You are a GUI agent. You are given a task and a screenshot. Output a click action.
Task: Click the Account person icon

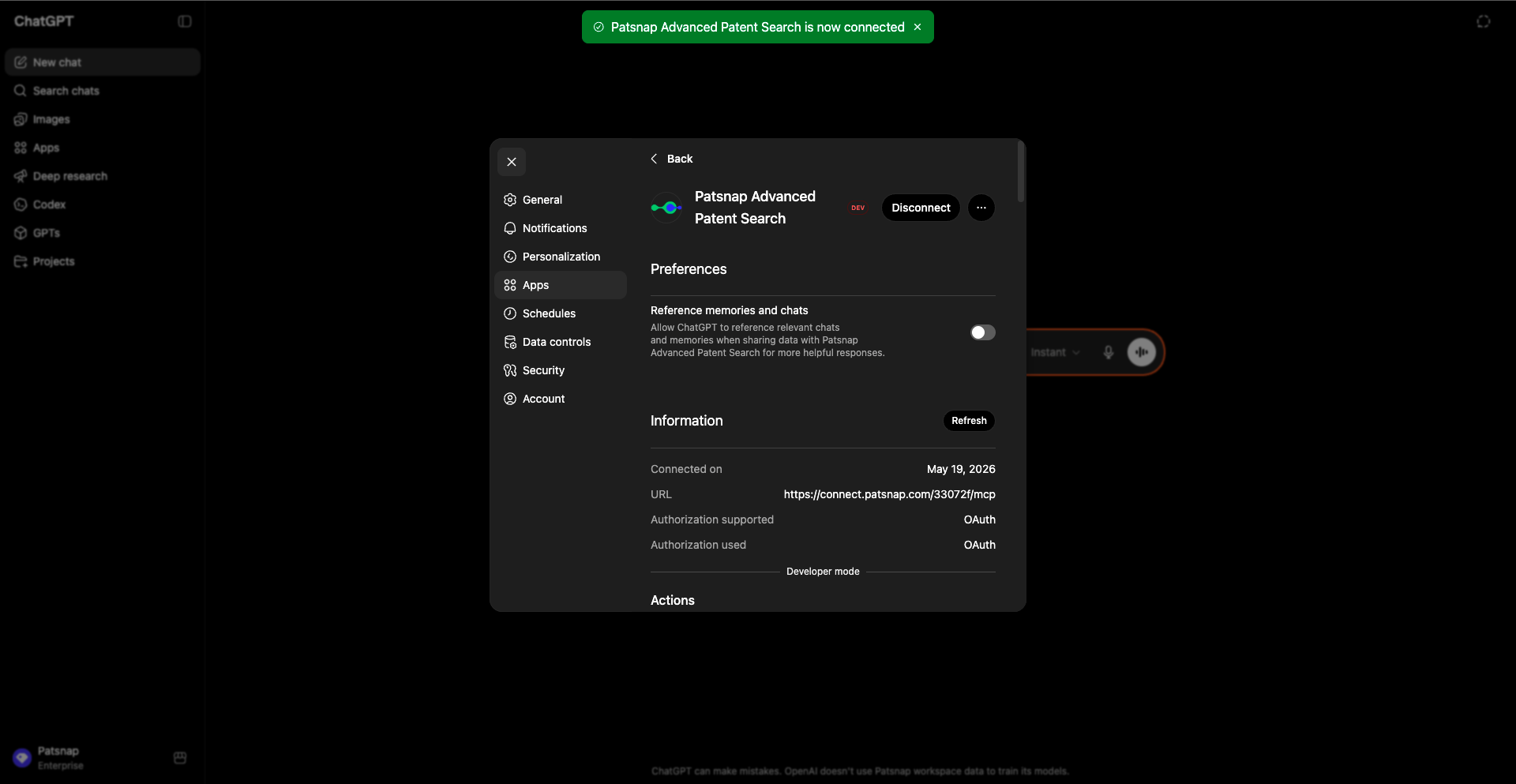point(510,399)
